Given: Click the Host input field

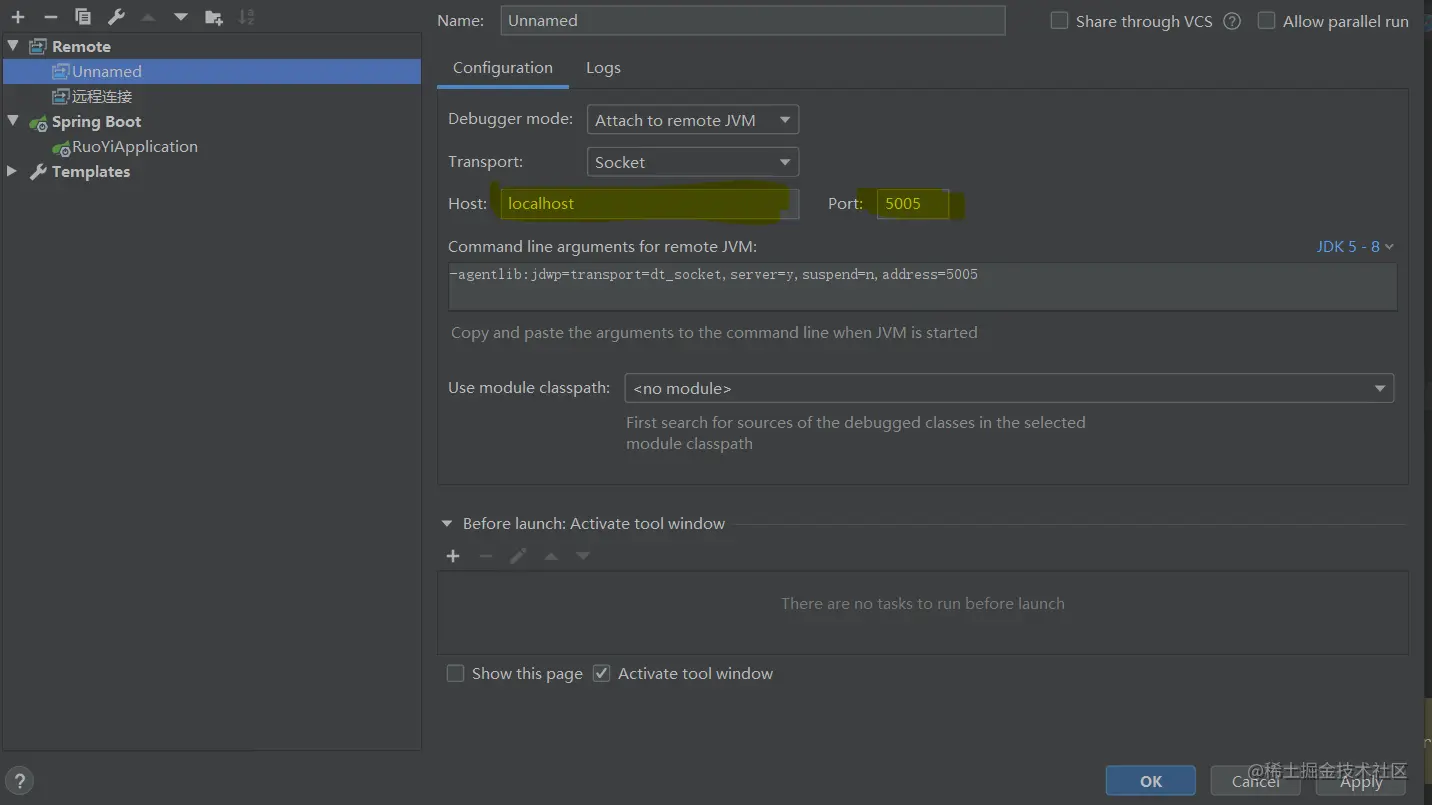Looking at the screenshot, I should point(647,203).
